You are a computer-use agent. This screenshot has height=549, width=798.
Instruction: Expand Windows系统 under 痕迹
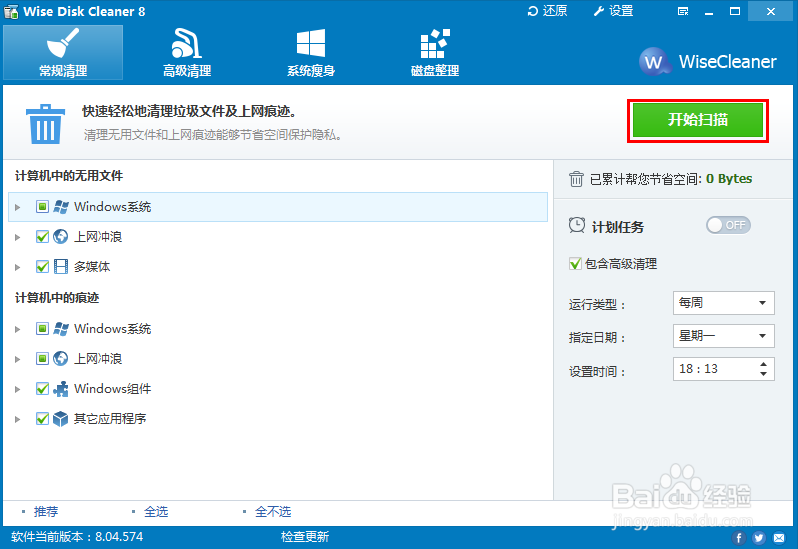tap(18, 329)
